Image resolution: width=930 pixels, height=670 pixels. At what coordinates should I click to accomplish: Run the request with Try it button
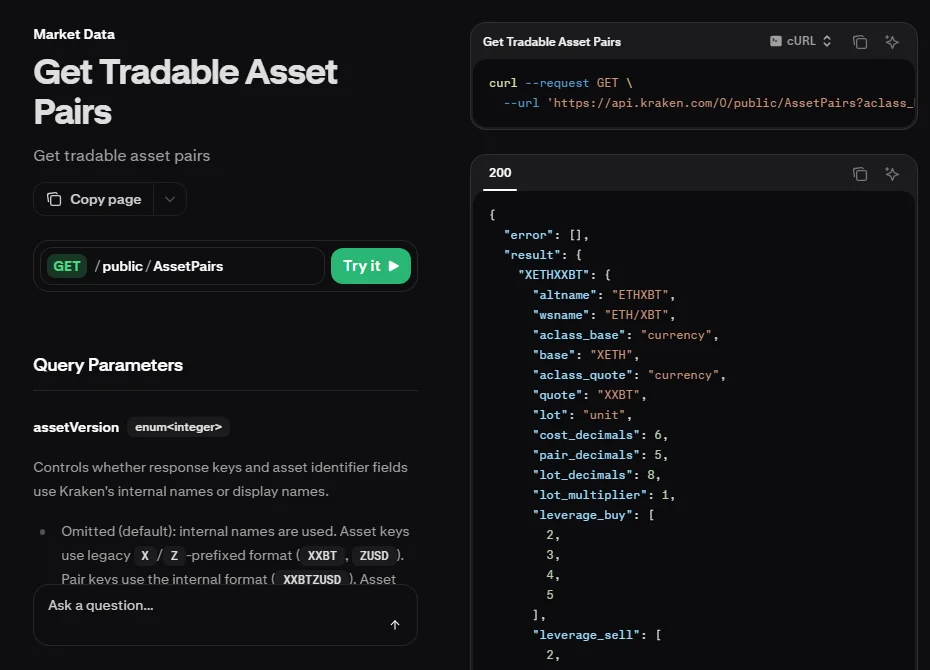pos(371,266)
